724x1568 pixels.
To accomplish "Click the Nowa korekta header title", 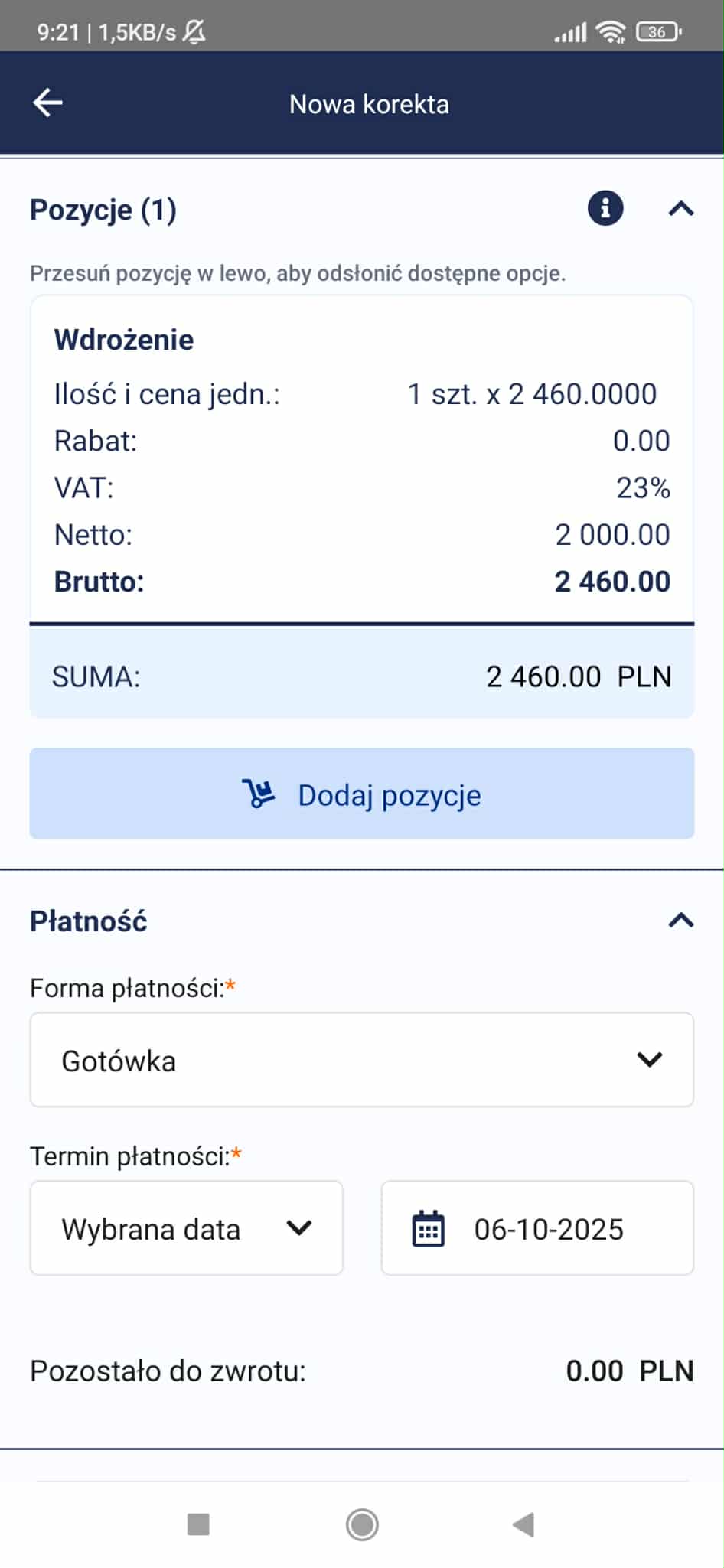I will 369,104.
